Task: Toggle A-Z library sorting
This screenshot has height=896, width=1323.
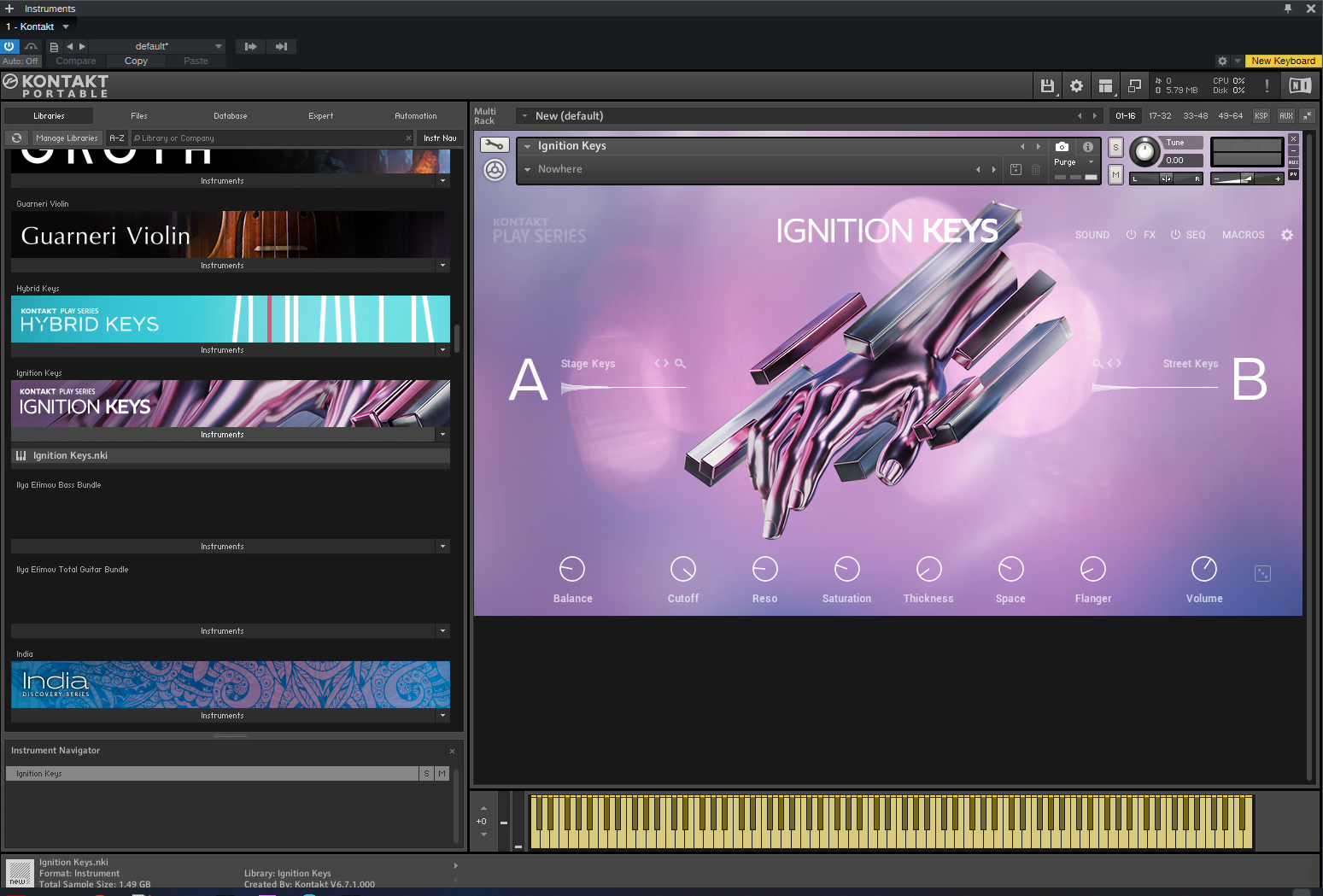Action: click(117, 138)
